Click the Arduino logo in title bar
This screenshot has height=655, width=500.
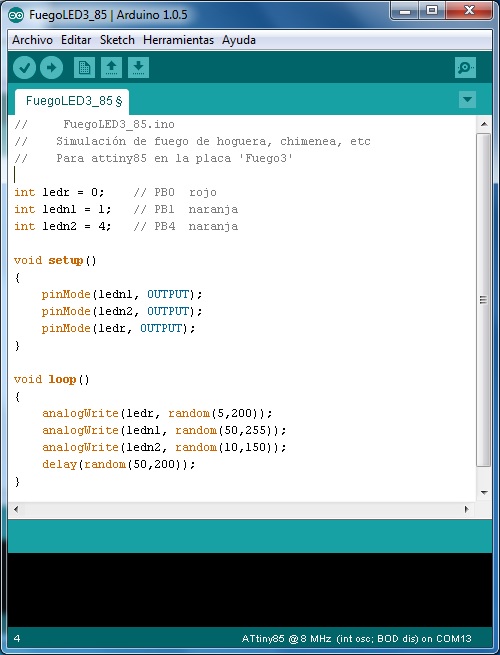pyautogui.click(x=16, y=15)
